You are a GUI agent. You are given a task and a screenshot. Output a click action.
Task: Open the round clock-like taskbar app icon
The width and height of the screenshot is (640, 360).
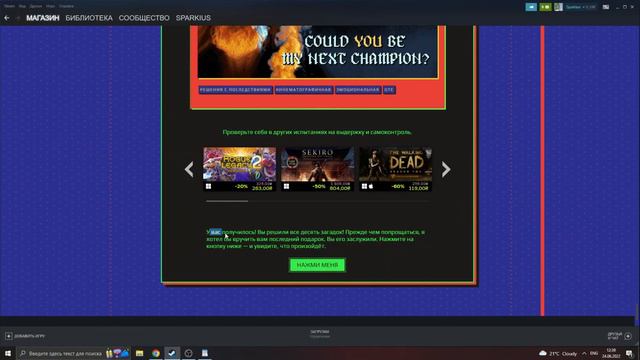coord(188,353)
